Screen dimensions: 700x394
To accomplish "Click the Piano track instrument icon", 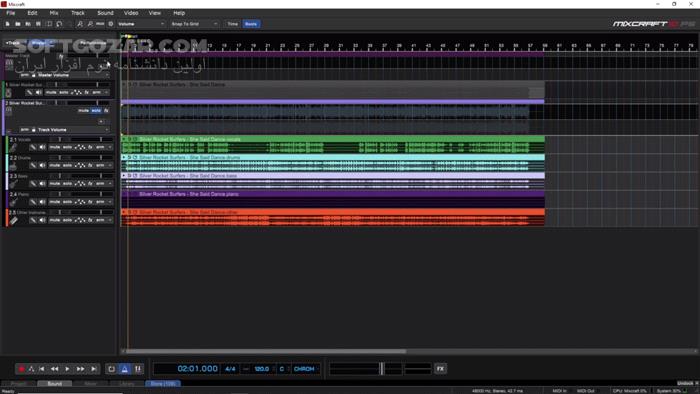I will 13,202.
